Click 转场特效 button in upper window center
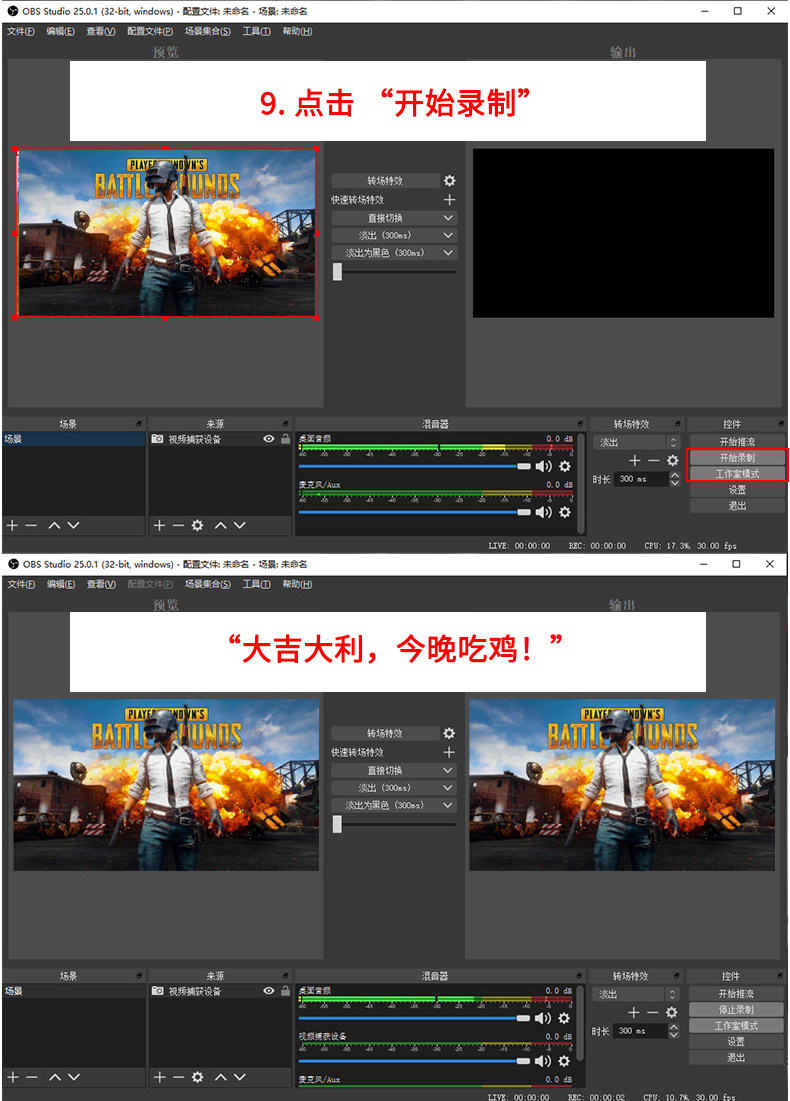The height and width of the screenshot is (1101, 790). (386, 181)
